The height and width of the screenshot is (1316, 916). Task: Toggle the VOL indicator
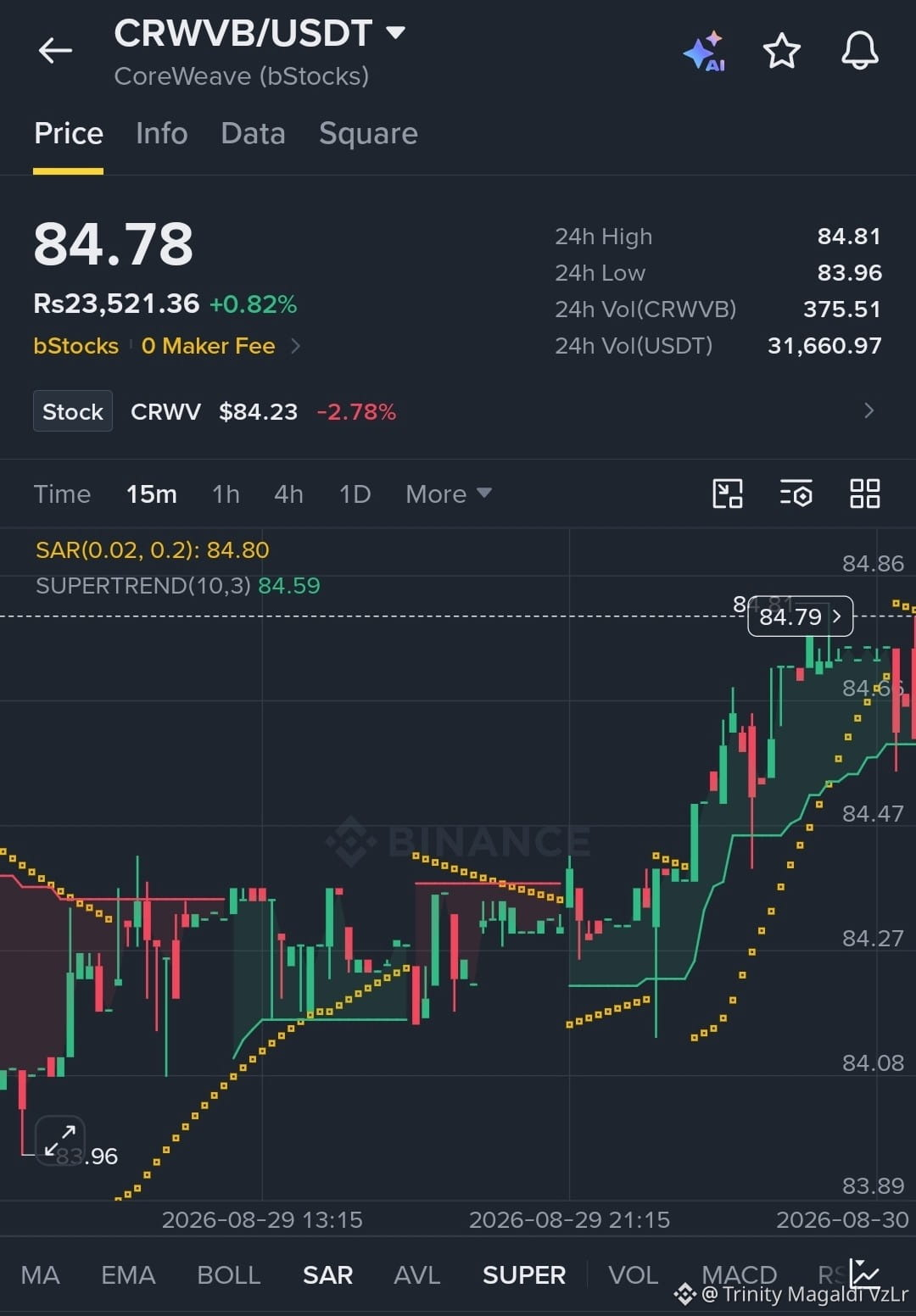click(x=633, y=1274)
